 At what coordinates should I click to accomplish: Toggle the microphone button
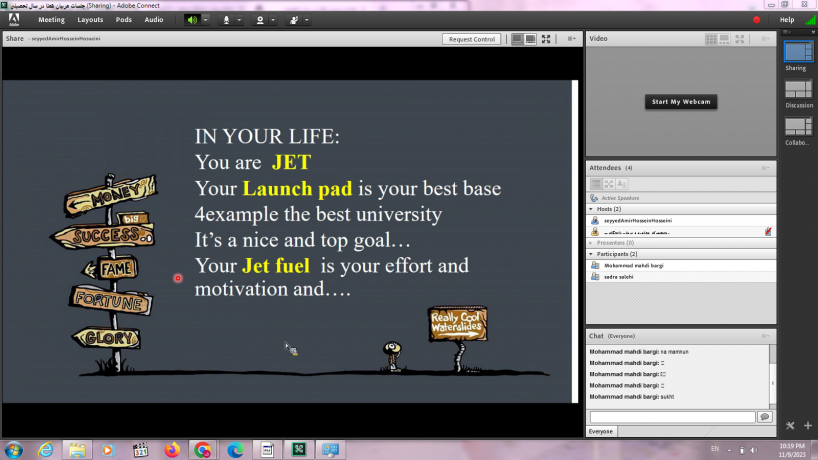226,20
